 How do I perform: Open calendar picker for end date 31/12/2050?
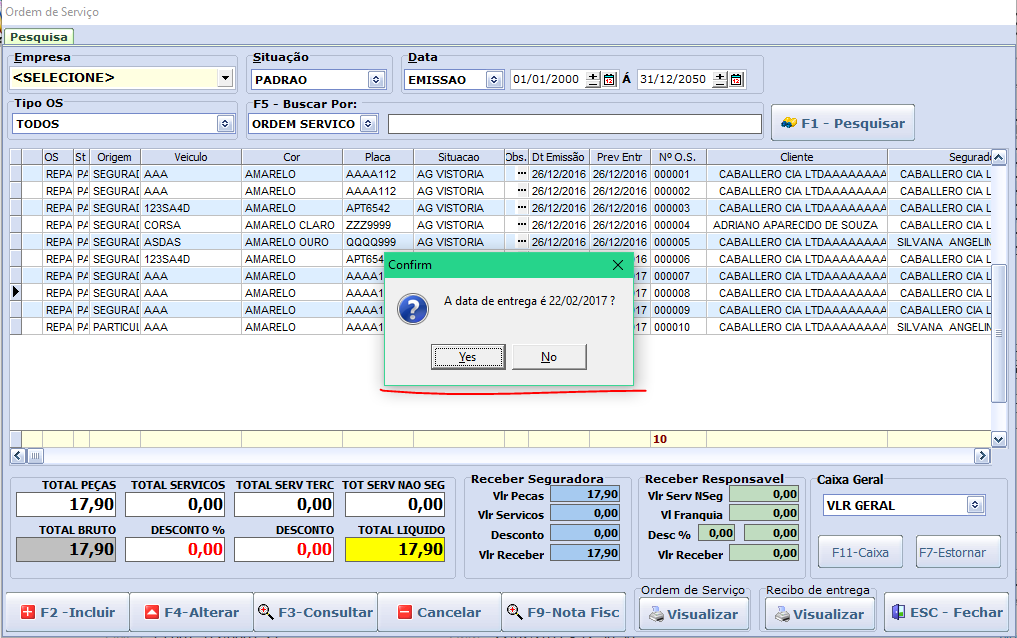[x=736, y=80]
